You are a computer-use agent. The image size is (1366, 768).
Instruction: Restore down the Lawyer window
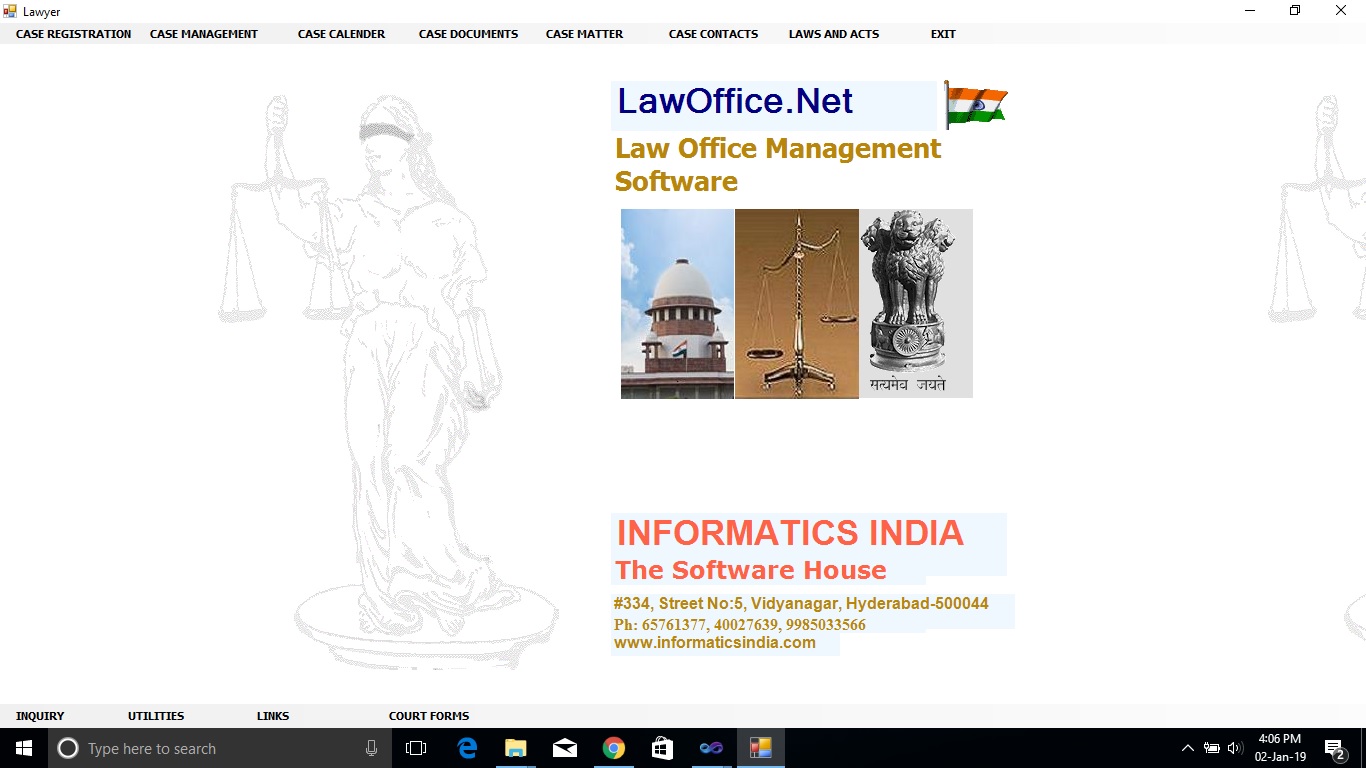(x=1295, y=11)
